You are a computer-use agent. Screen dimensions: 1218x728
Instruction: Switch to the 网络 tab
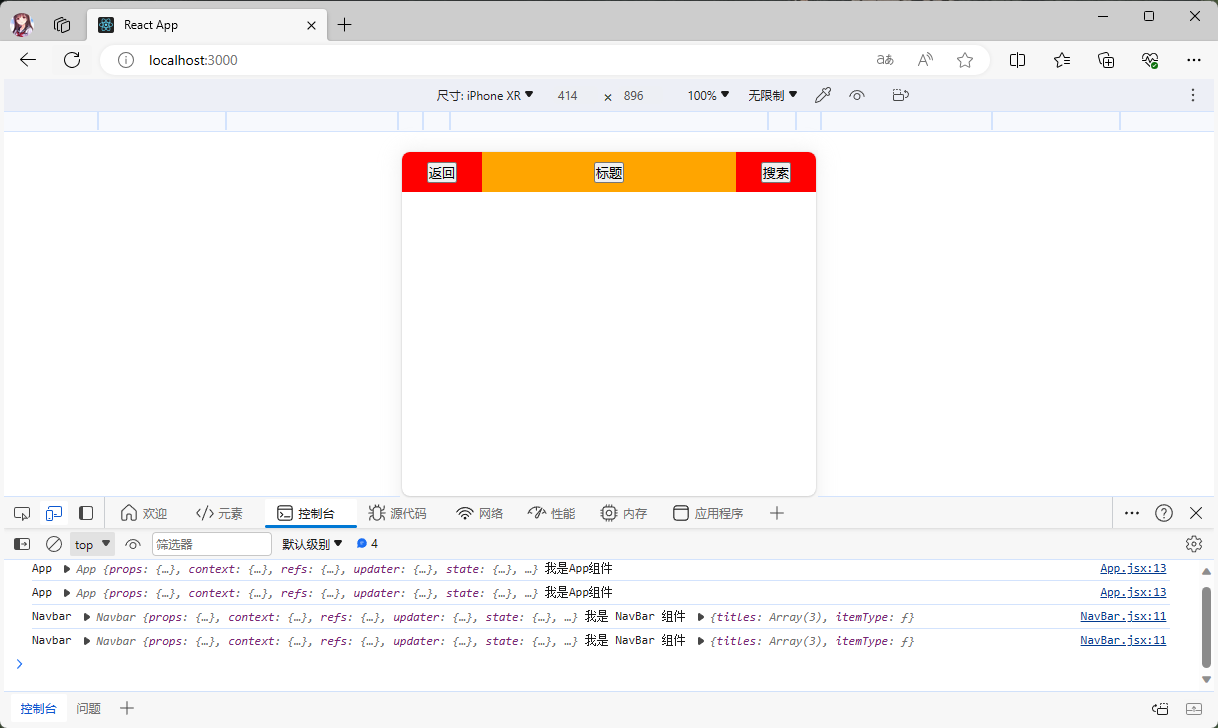480,513
